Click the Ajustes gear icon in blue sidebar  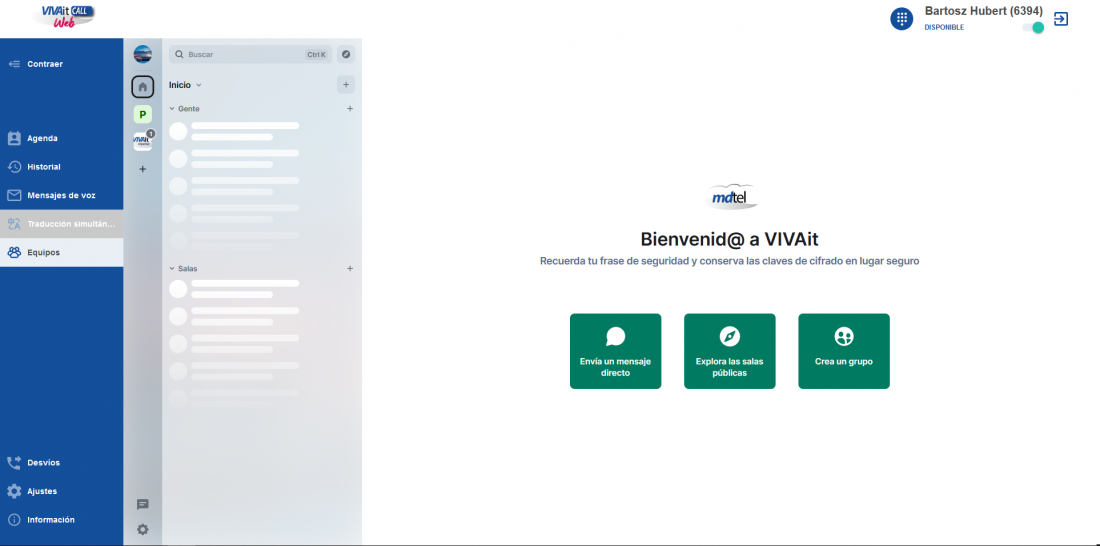tap(14, 491)
